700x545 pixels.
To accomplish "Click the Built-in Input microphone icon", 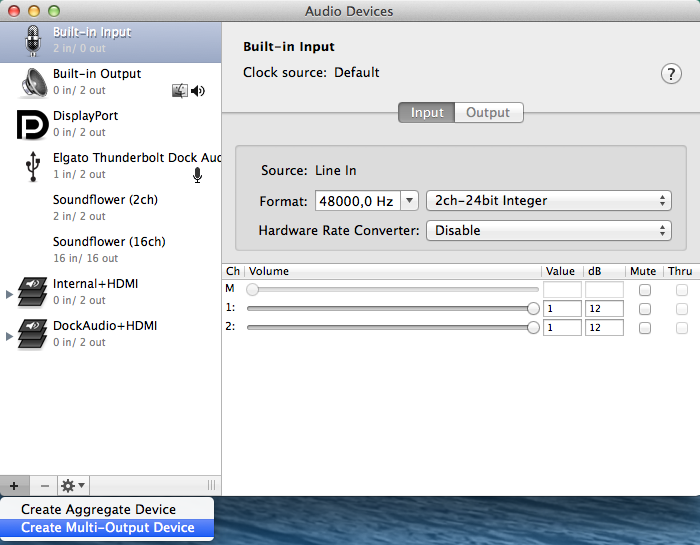I will coord(32,40).
